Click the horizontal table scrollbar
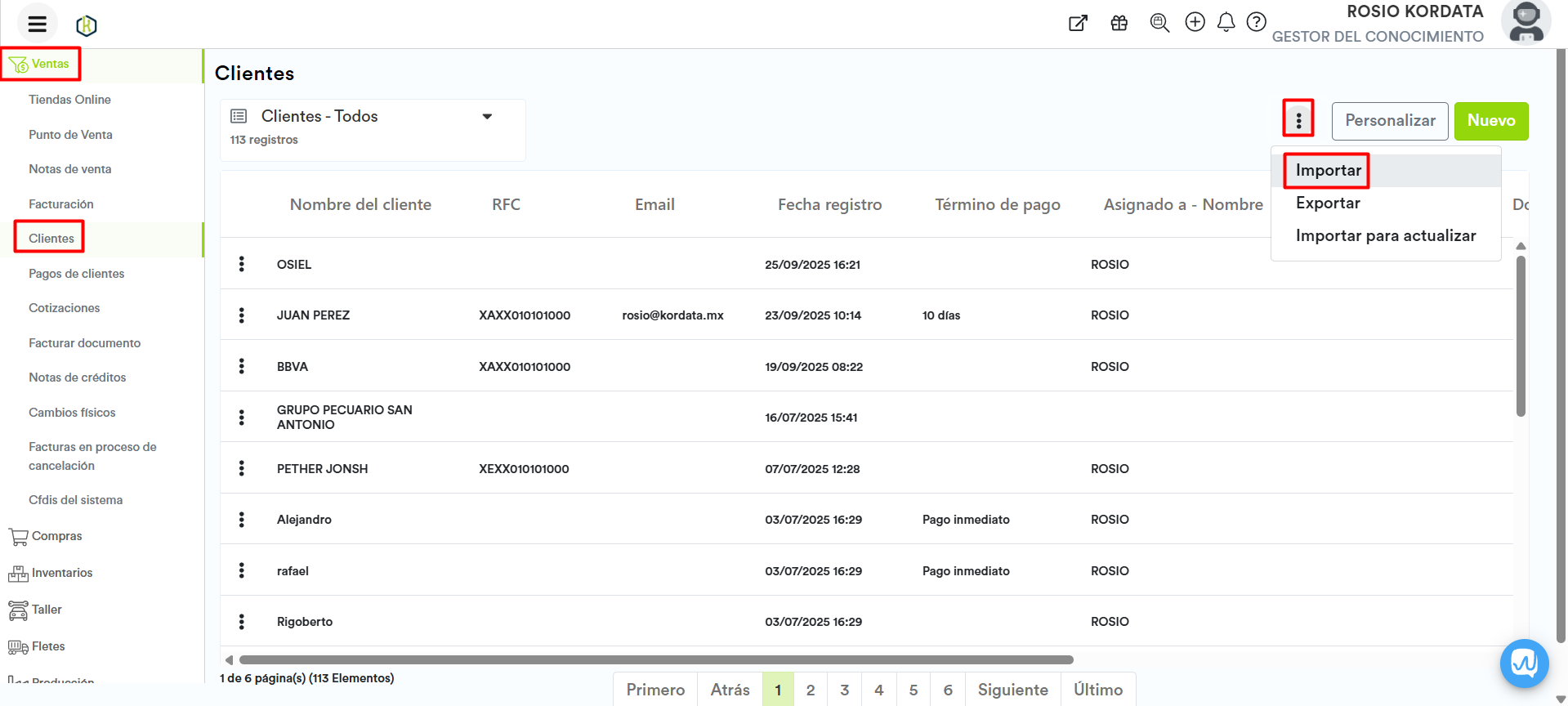The image size is (1568, 706). tap(655, 659)
